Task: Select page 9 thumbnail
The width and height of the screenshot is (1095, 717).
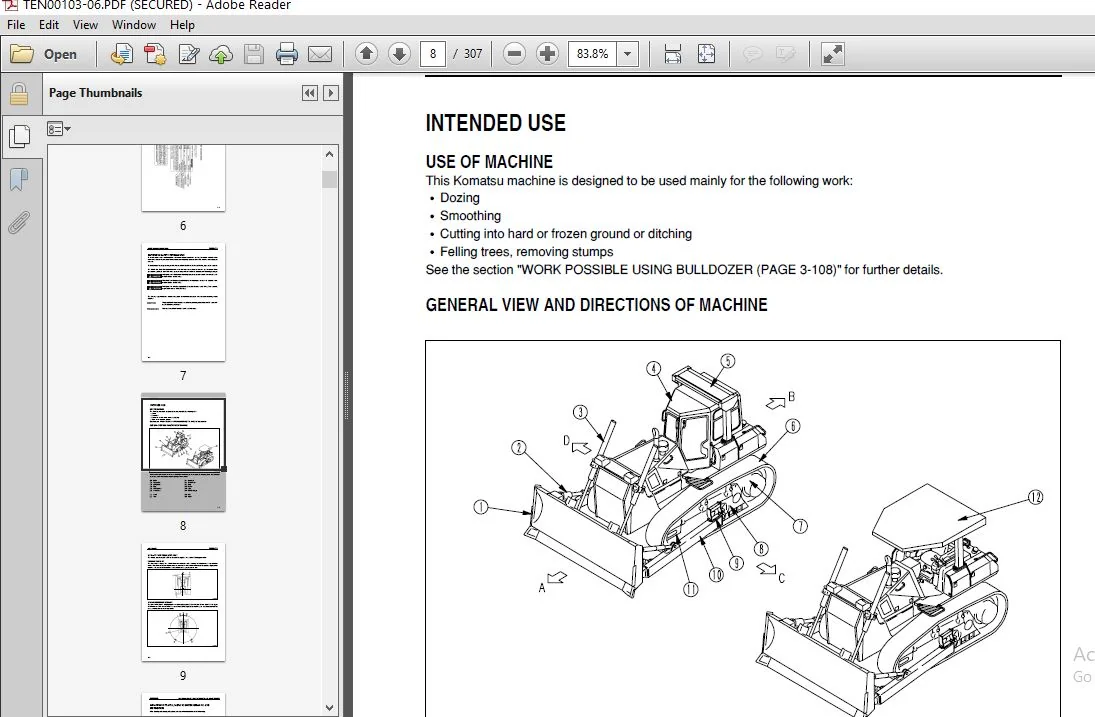Action: pos(183,602)
